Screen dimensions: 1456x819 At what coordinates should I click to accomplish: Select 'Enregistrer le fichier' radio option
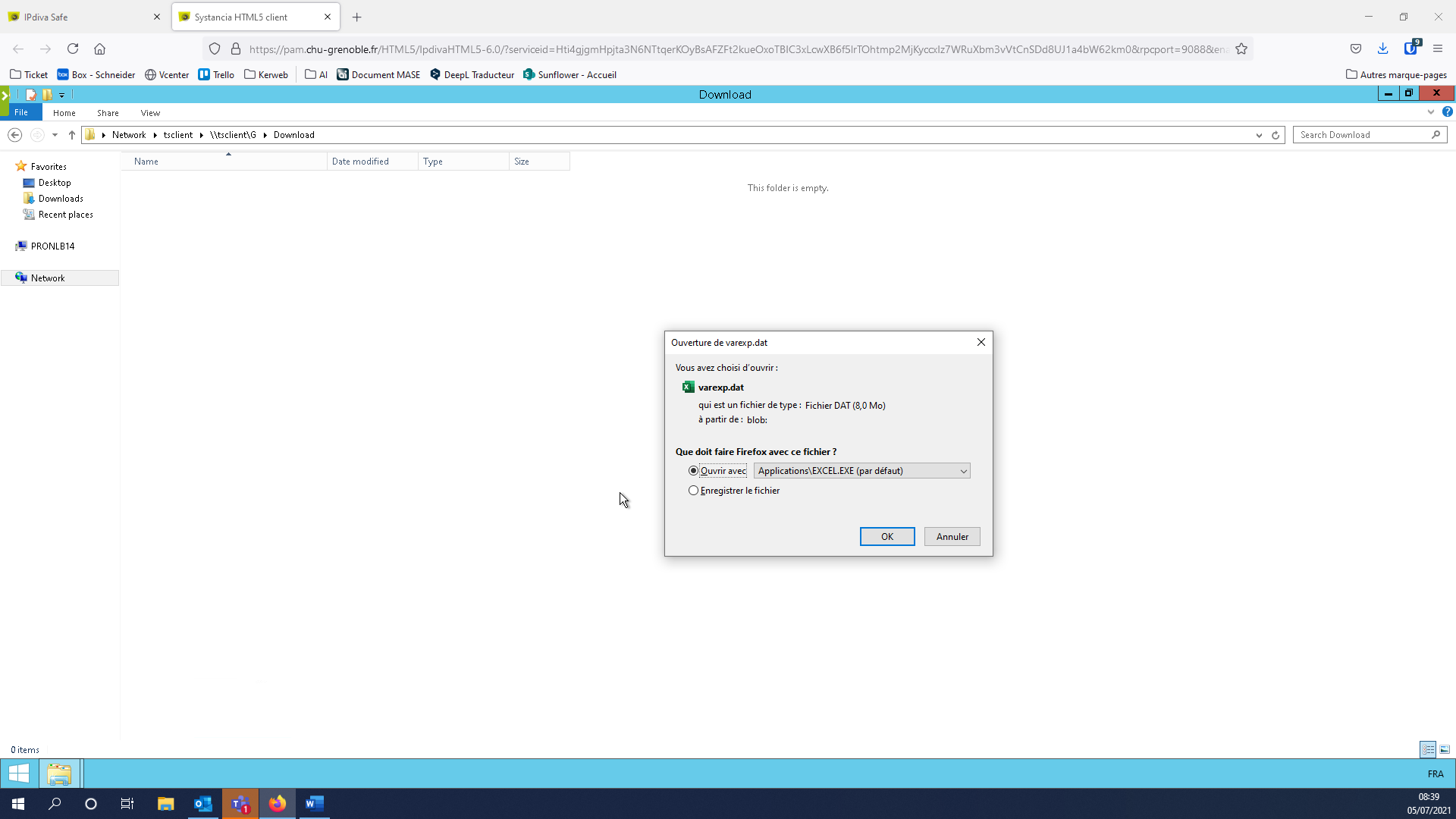tap(693, 491)
